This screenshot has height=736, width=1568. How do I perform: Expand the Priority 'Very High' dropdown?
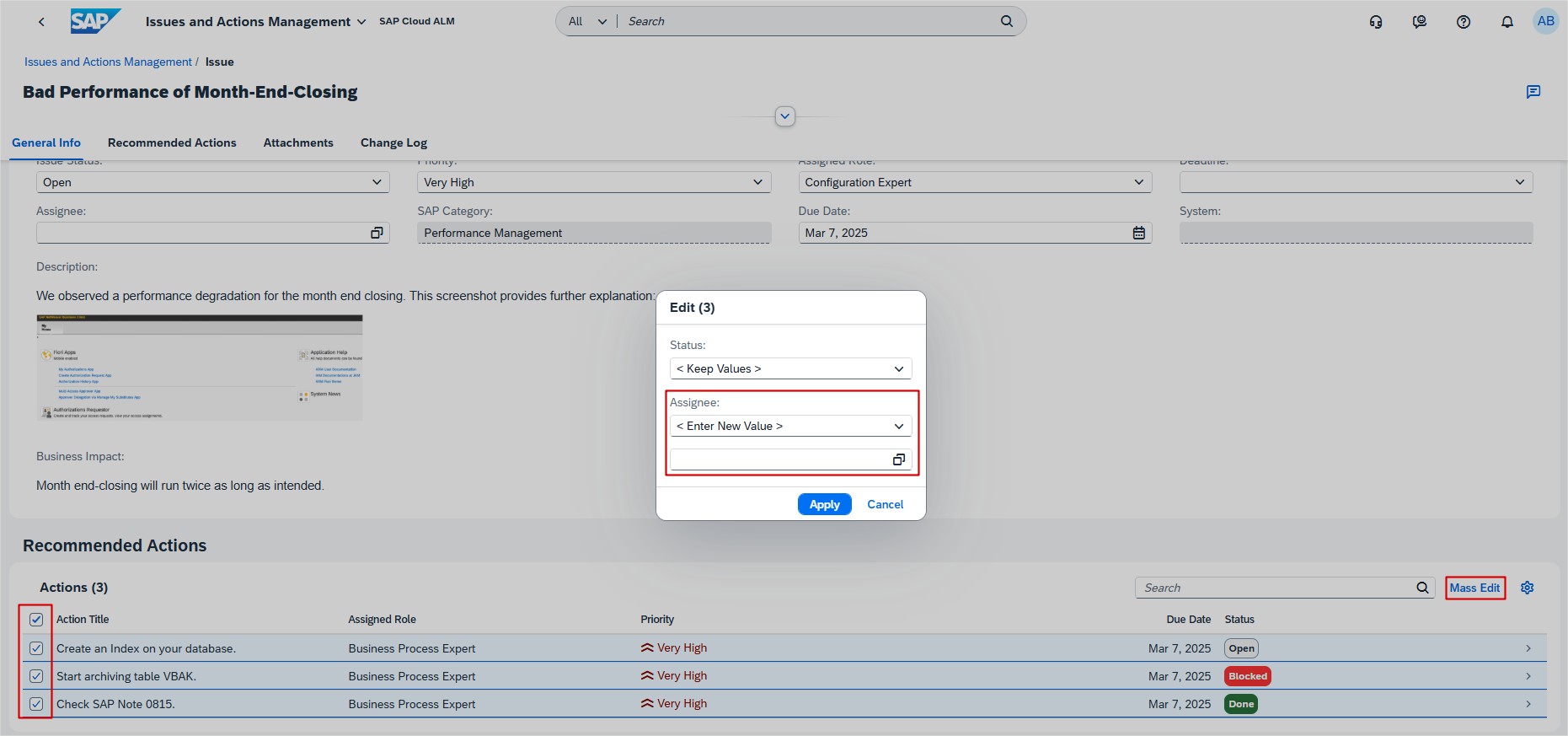[x=593, y=182]
